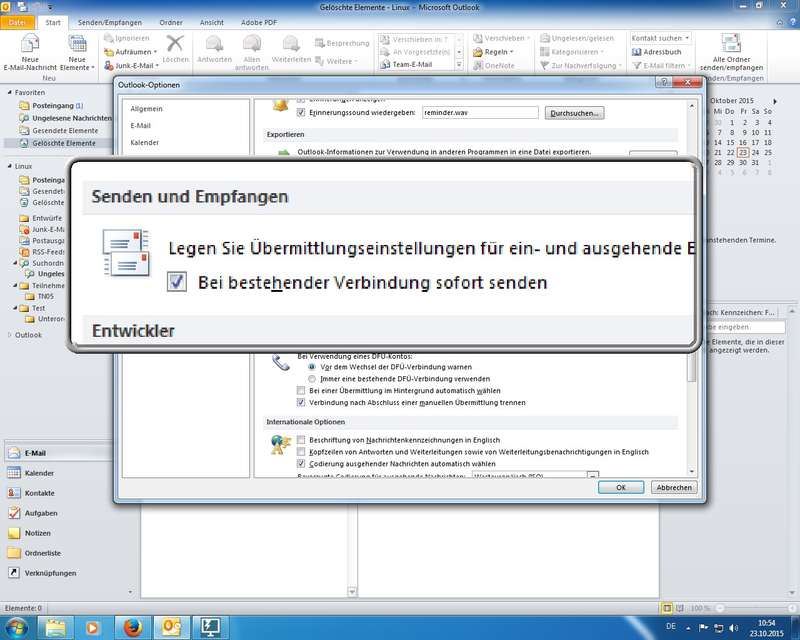Enable Beschriftung von Nachrichtenkennzeichnungen in Englisch
This screenshot has width=800, height=640.
pyautogui.click(x=301, y=440)
